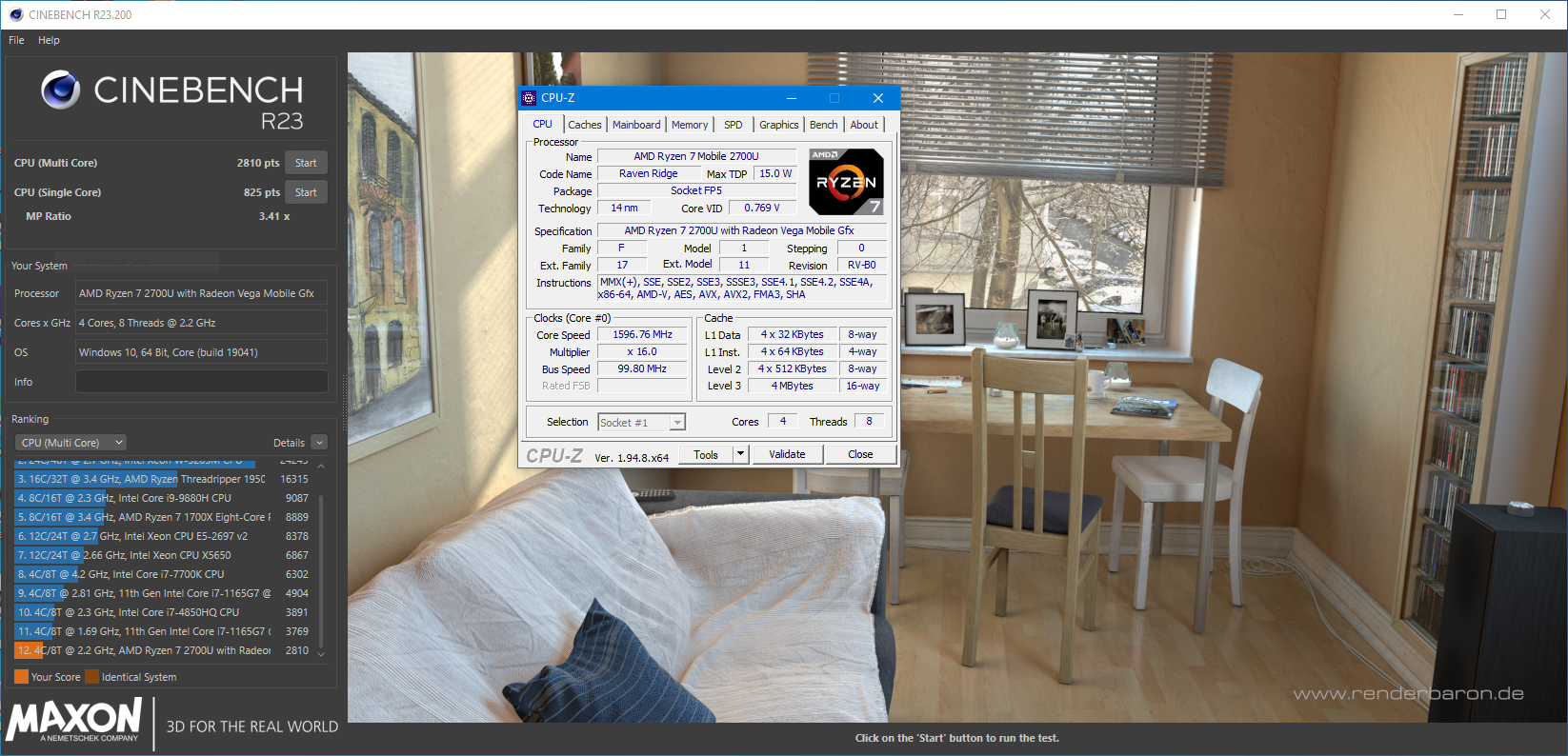Click the OS field Windows 10, 64 Bit
The image size is (1568, 756).
202,352
